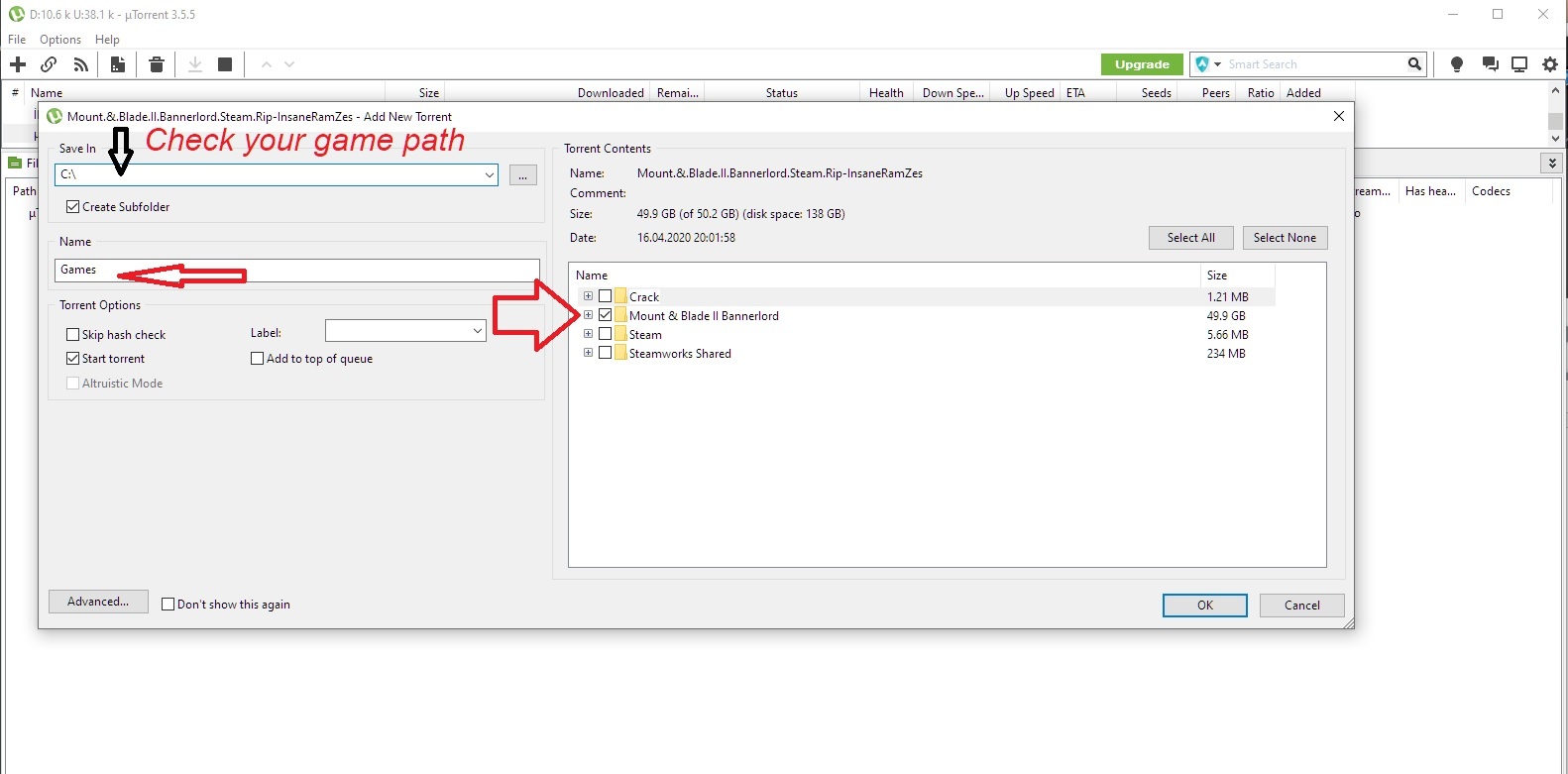Click the Add Torrent plus icon

[18, 64]
